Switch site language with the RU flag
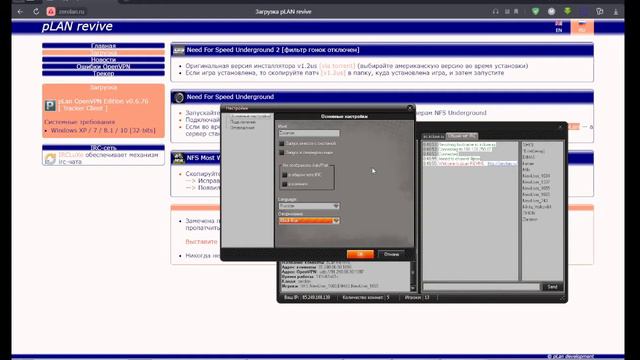Viewport: 640px width, 360px height. [x=582, y=27]
